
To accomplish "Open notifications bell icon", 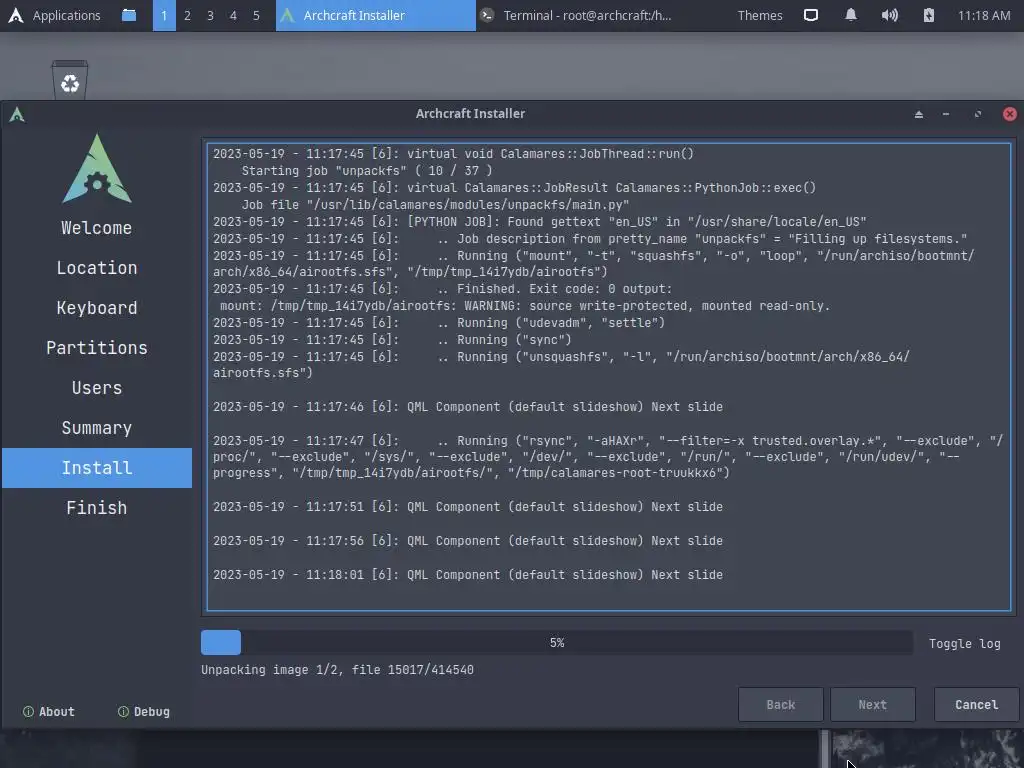I will pyautogui.click(x=850, y=15).
